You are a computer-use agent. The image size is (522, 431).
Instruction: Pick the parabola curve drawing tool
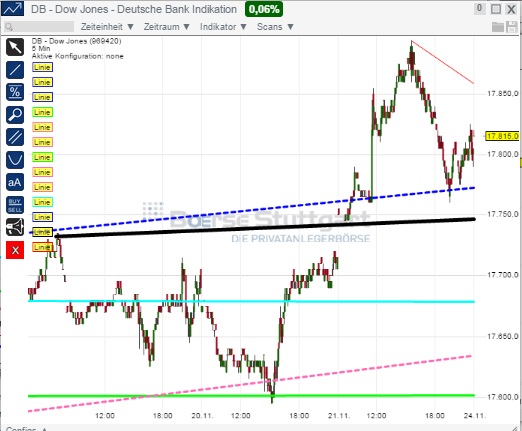click(15, 160)
